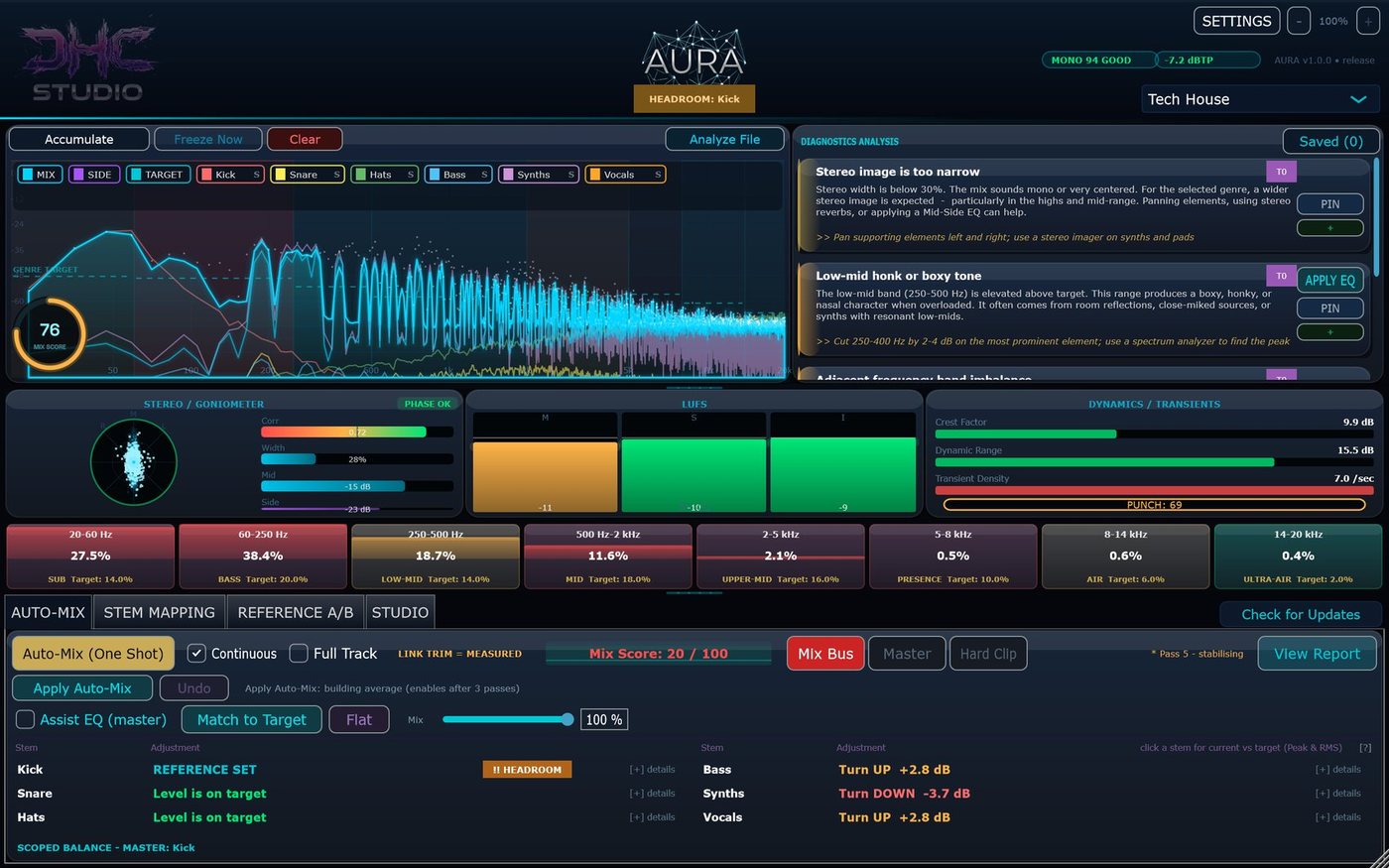Apply EQ for the low-mid honk issue

click(1329, 281)
